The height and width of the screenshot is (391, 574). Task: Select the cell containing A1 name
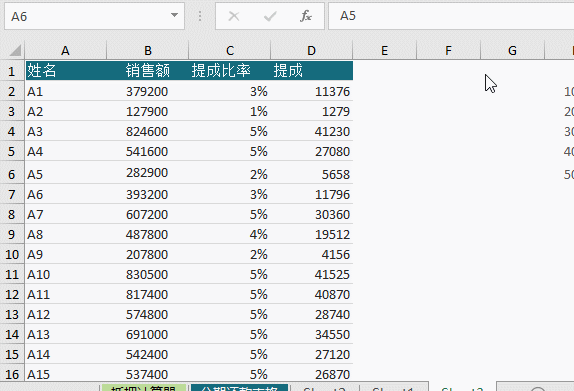point(66,91)
